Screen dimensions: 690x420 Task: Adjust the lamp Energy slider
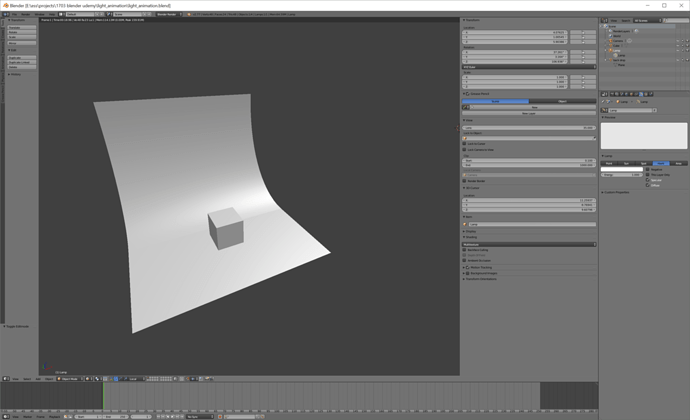coord(622,175)
